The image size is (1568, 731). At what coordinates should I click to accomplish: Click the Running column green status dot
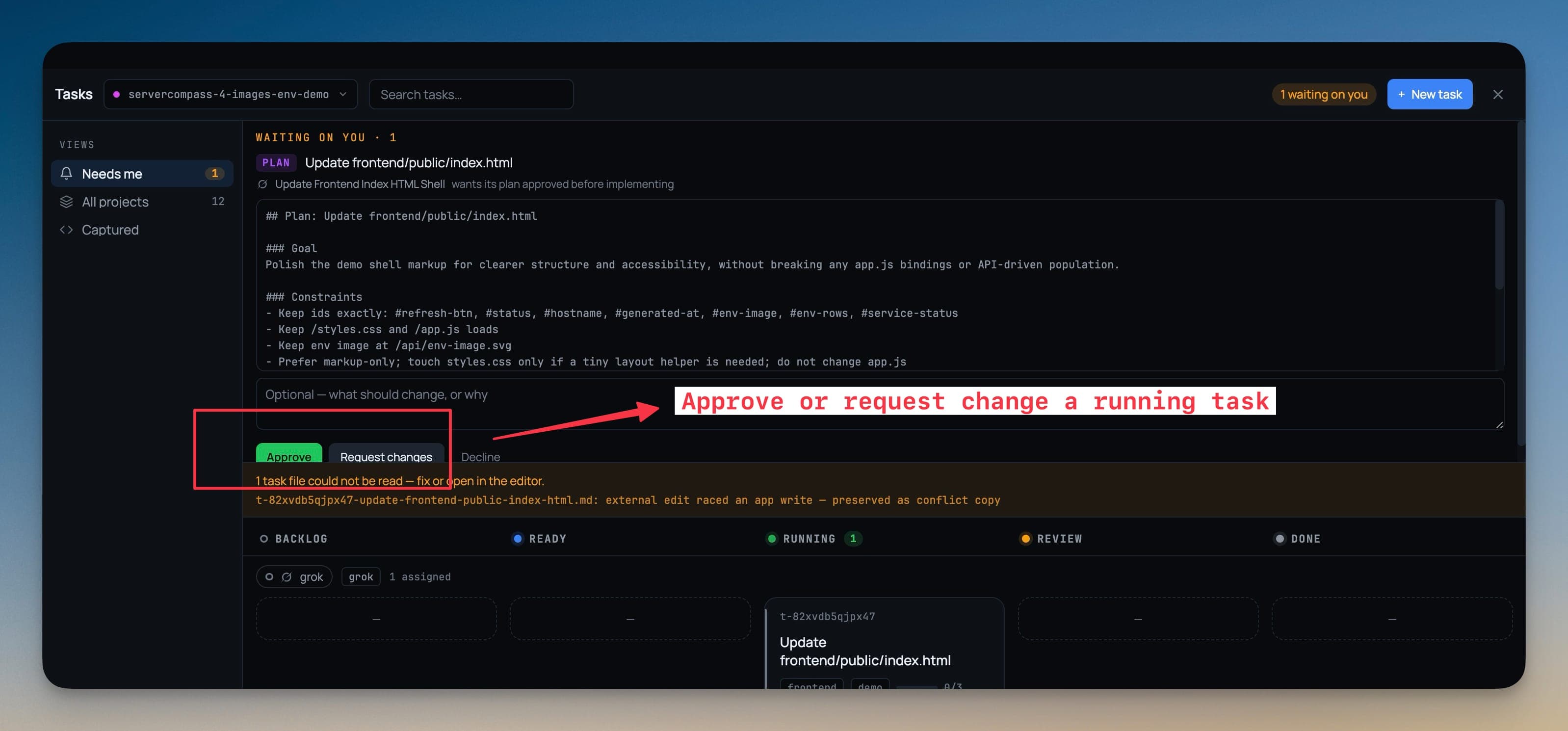point(771,538)
